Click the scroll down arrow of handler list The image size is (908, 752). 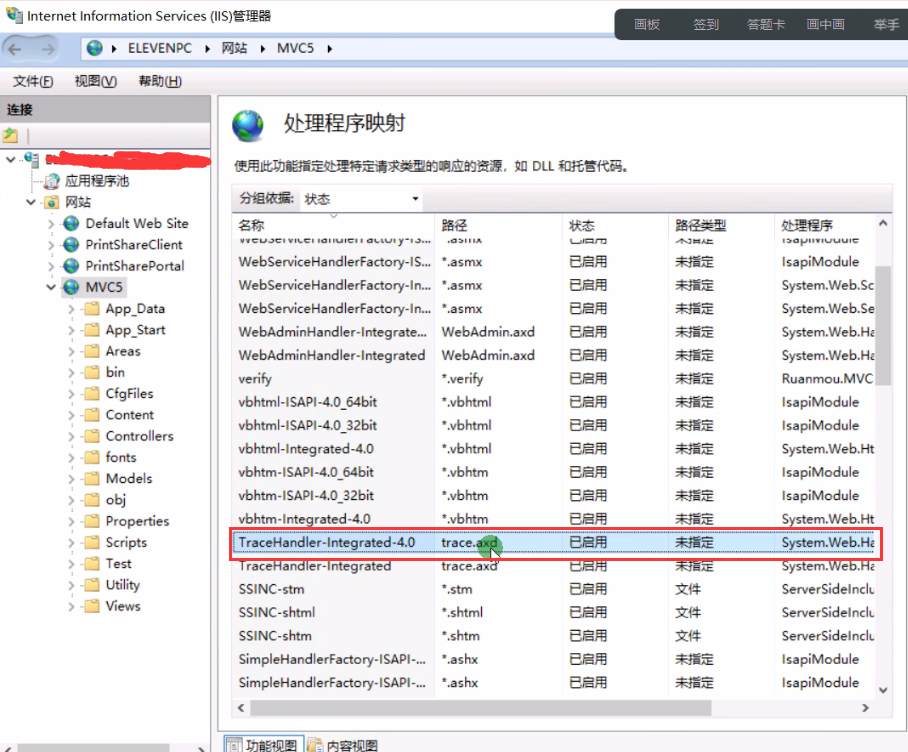point(883,689)
